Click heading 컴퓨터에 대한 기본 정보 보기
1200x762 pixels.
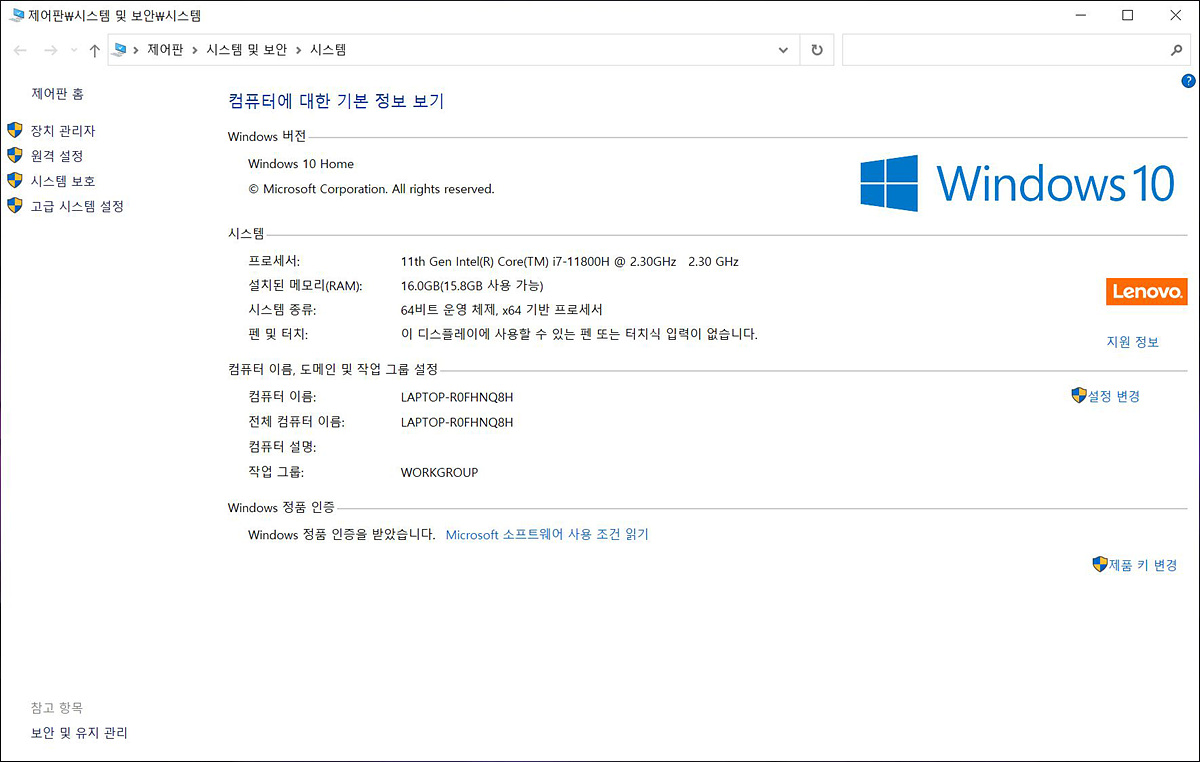(336, 101)
